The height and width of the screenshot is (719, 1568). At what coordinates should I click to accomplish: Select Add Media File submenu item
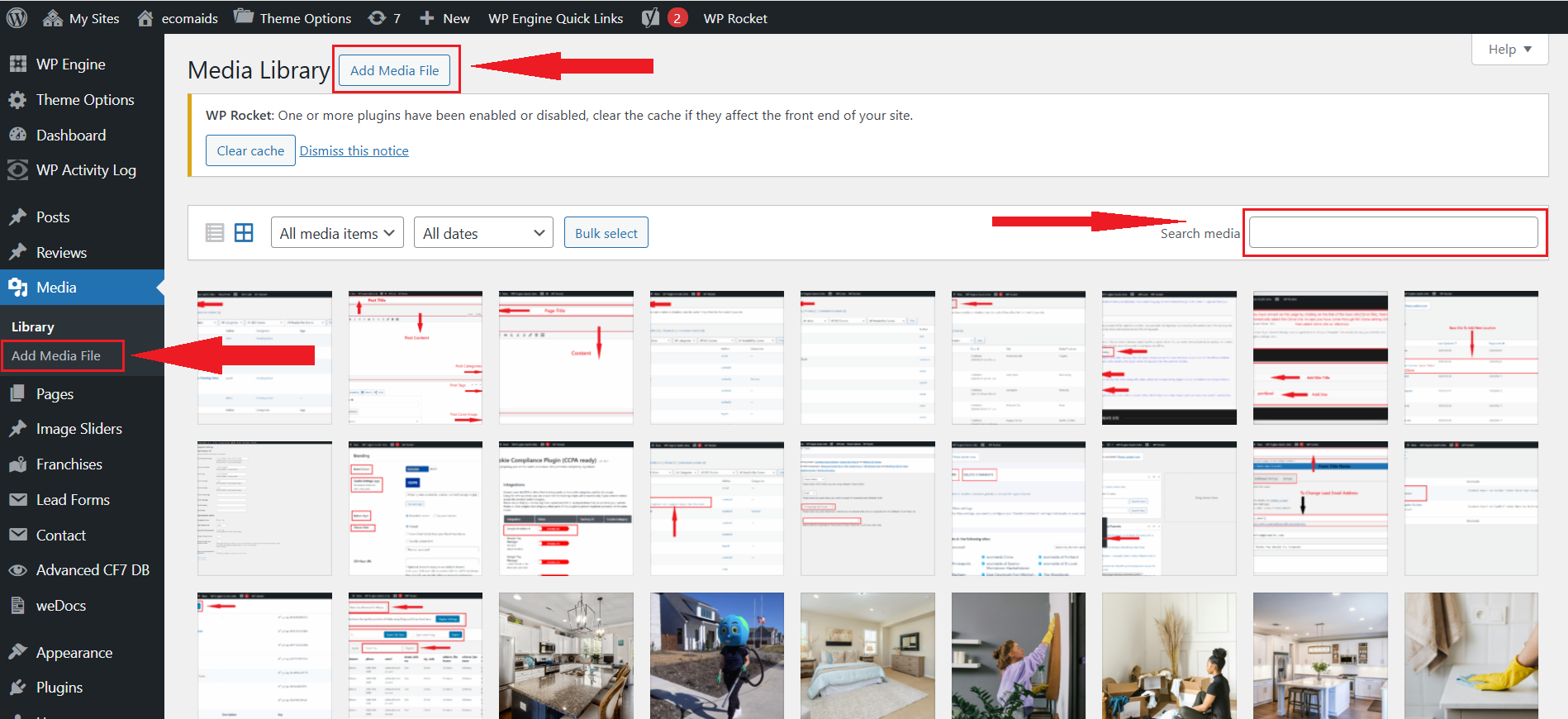[56, 355]
